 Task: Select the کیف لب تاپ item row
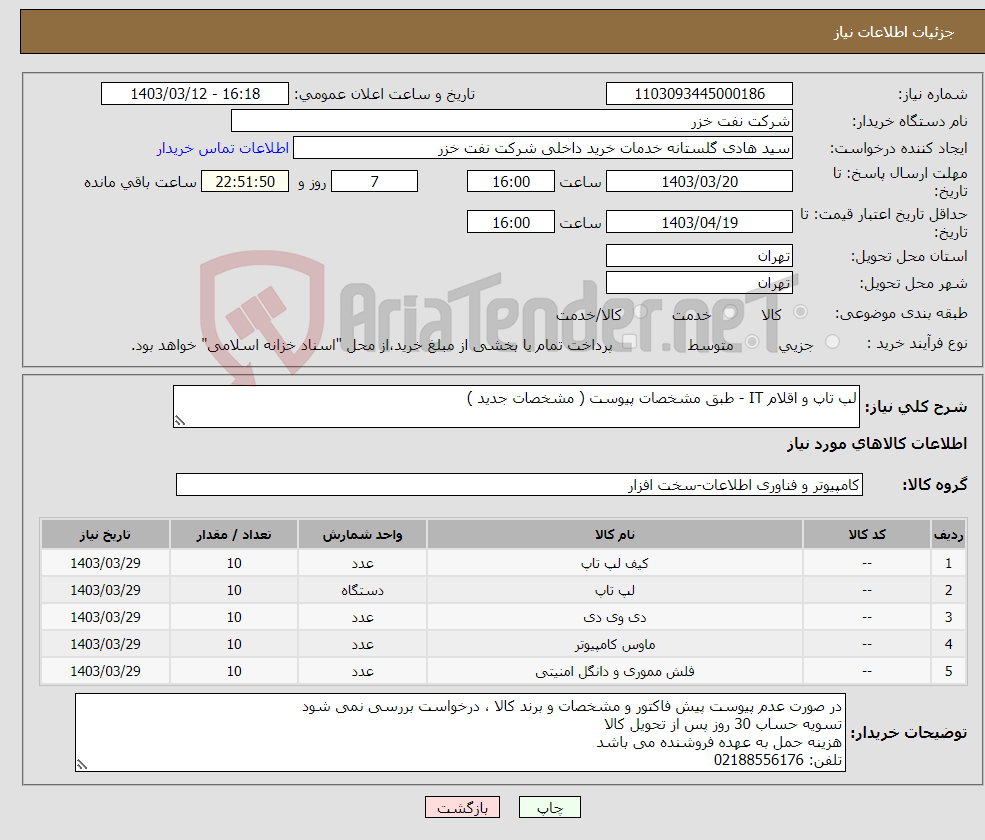pyautogui.click(x=503, y=563)
